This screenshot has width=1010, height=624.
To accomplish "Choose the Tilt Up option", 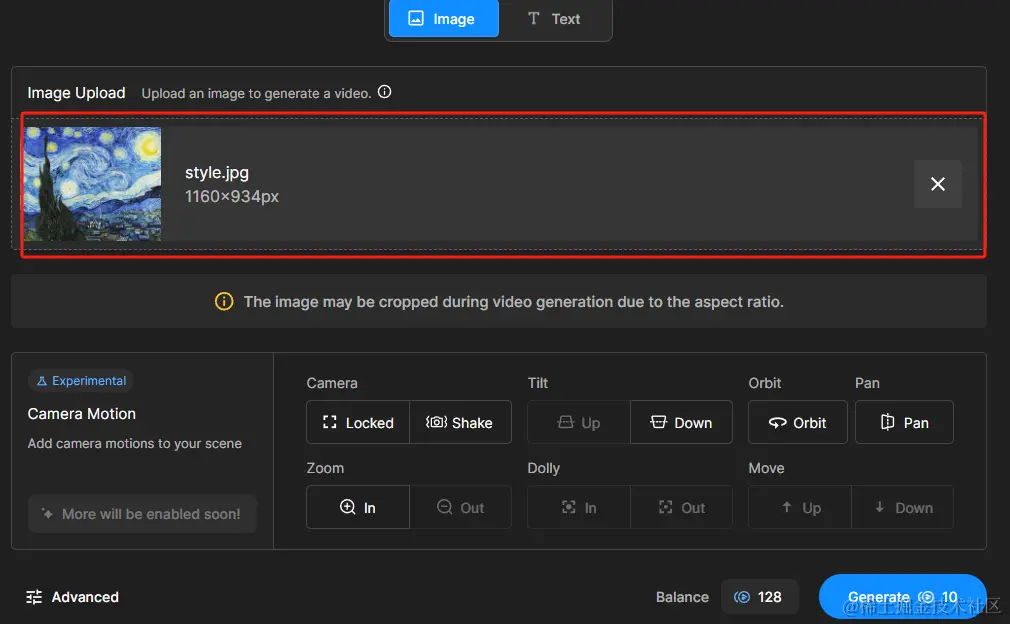I will [x=579, y=422].
